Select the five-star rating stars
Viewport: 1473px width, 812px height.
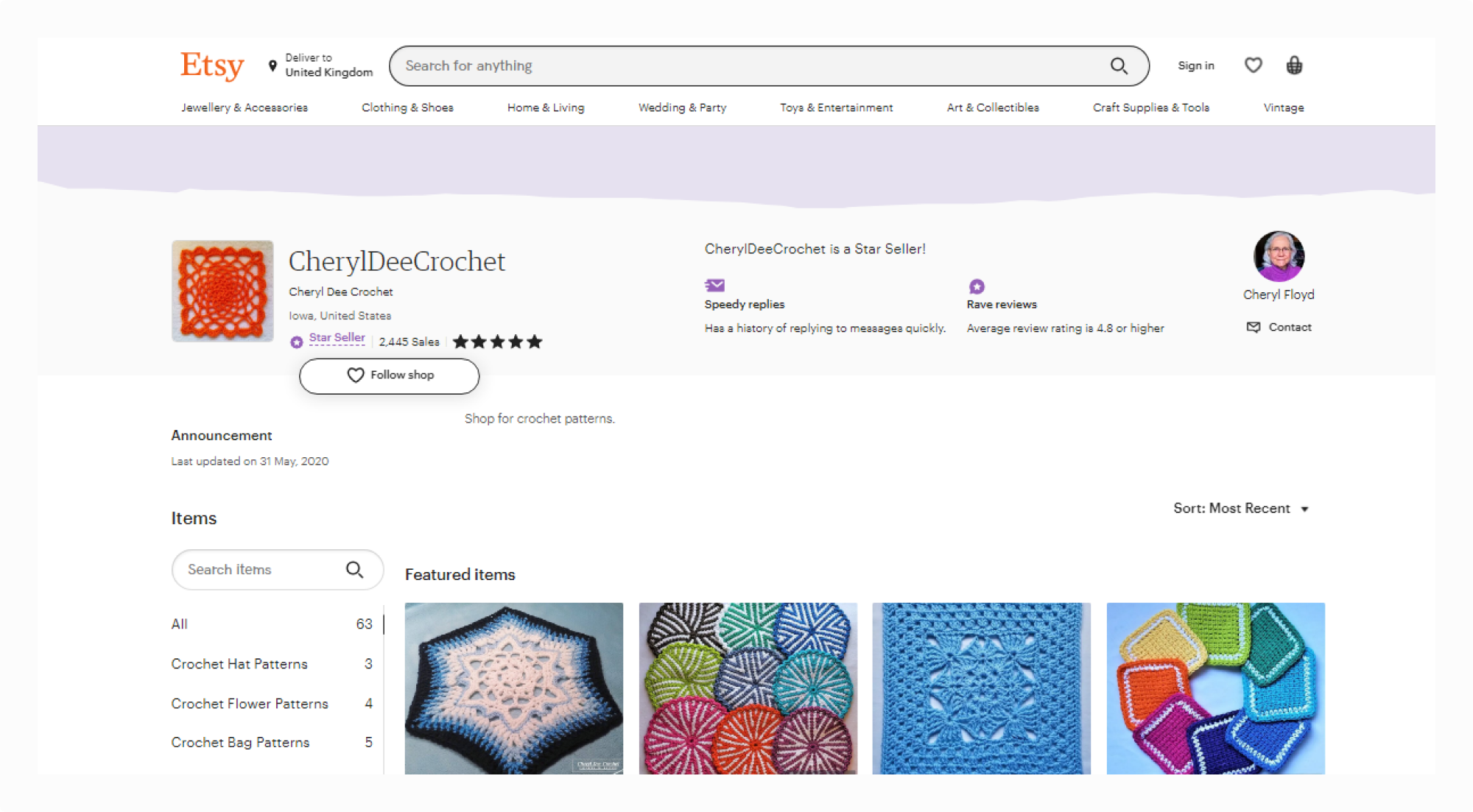coord(496,341)
